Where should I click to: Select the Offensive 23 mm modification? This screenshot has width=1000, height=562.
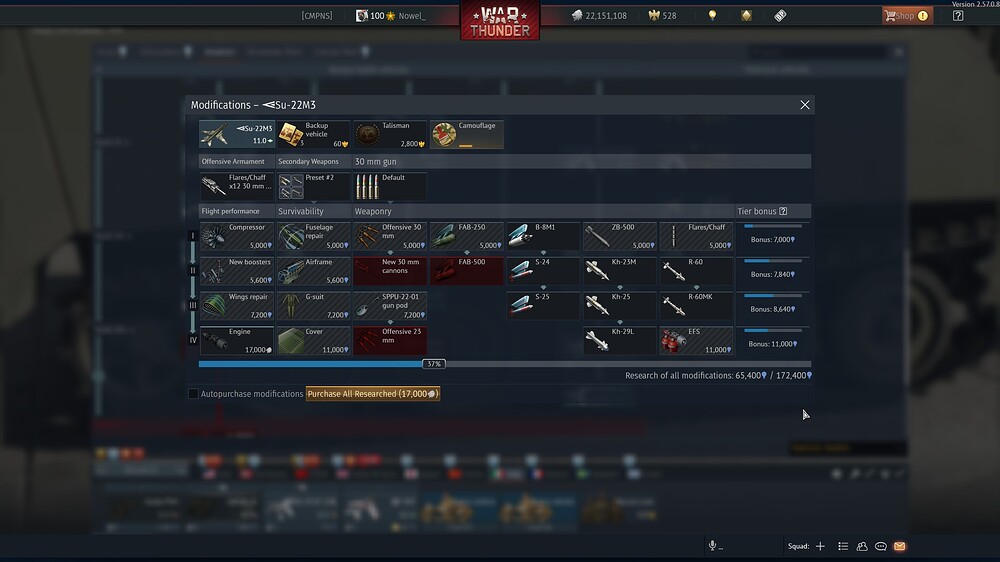[390, 341]
